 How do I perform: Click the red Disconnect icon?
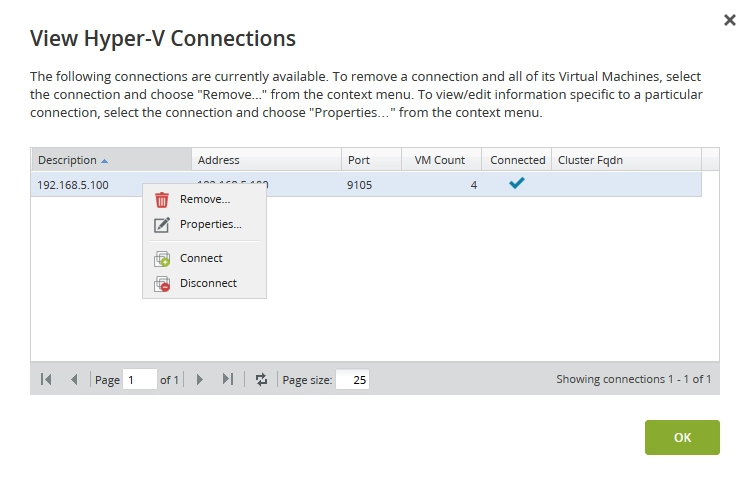click(162, 284)
